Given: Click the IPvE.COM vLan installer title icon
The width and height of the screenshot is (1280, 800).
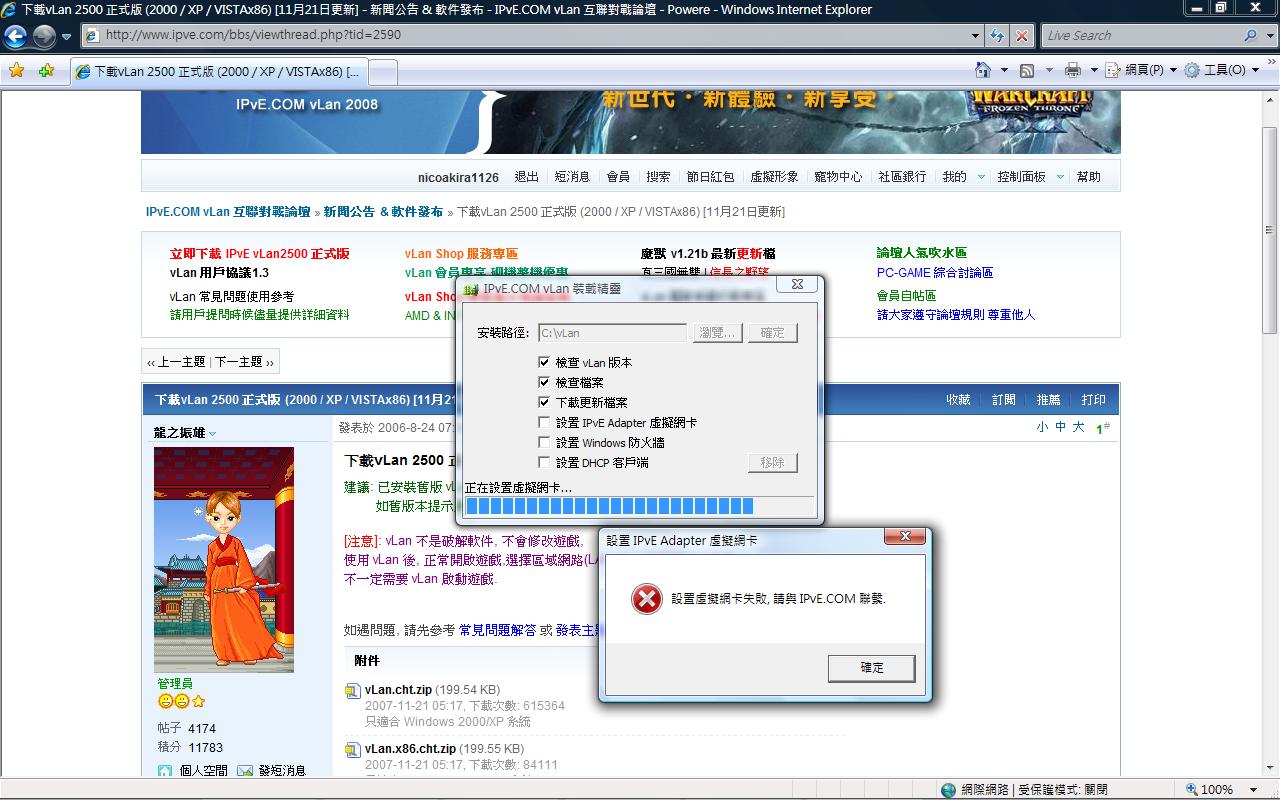Looking at the screenshot, I should [x=470, y=289].
